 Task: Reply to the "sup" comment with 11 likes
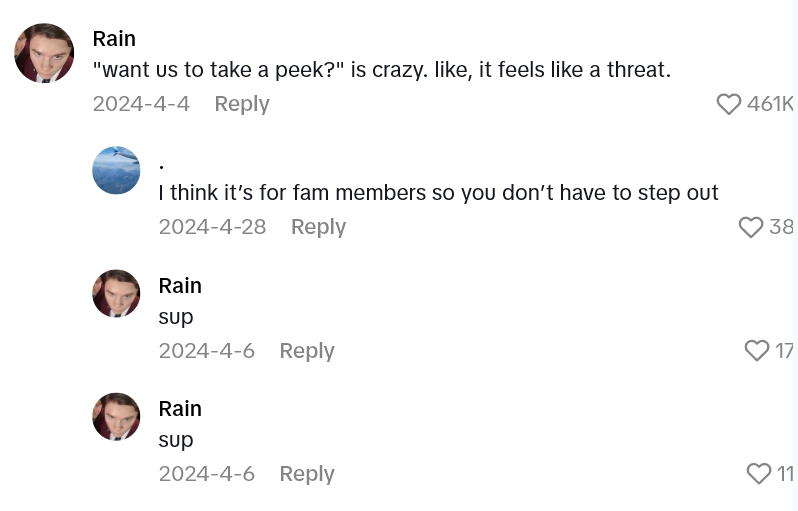[x=306, y=474]
